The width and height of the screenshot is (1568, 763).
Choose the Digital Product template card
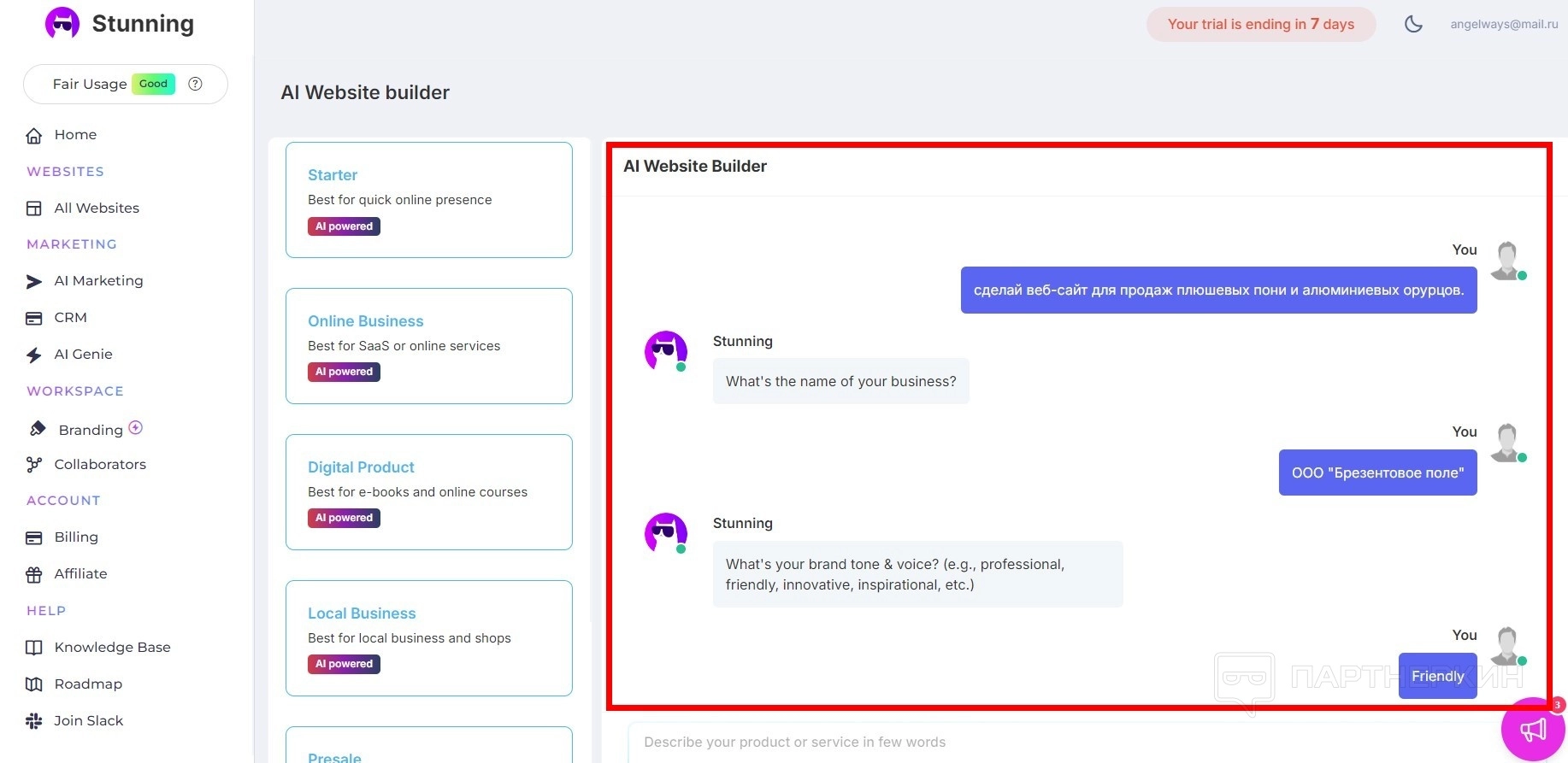tap(429, 492)
